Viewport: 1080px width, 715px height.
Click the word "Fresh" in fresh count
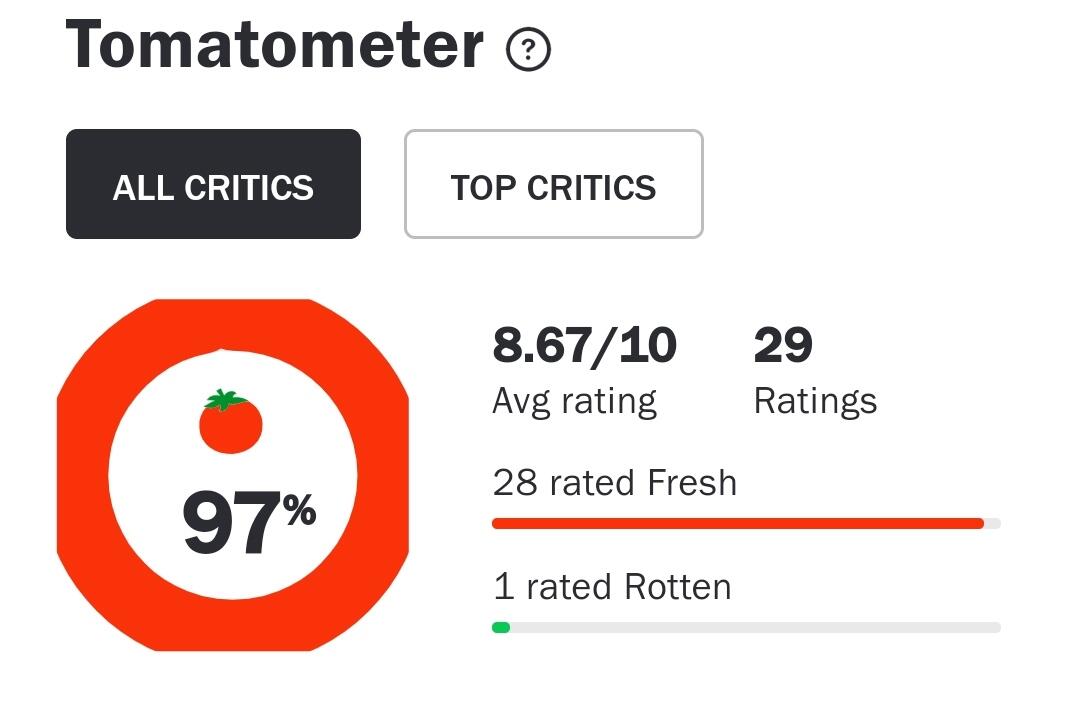pos(692,483)
